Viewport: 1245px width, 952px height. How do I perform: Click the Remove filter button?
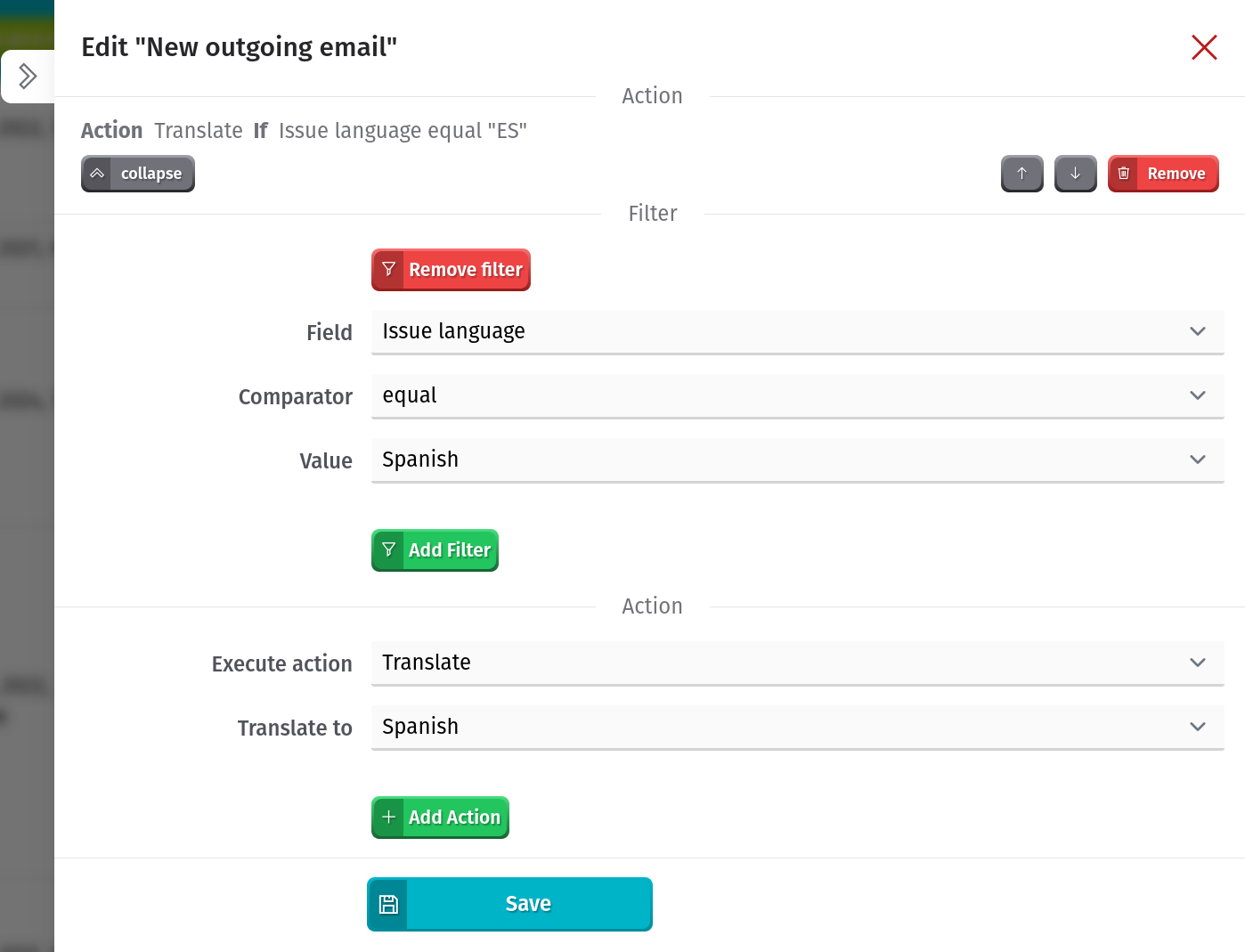pyautogui.click(x=451, y=270)
